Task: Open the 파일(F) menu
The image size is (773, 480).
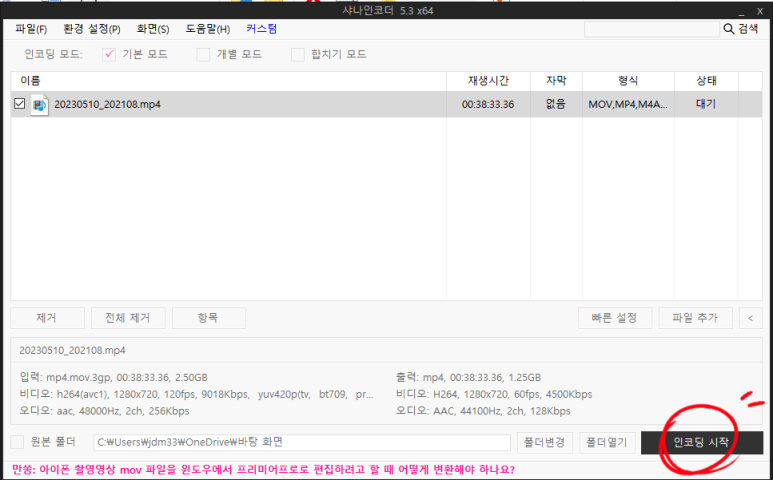Action: [x=31, y=29]
